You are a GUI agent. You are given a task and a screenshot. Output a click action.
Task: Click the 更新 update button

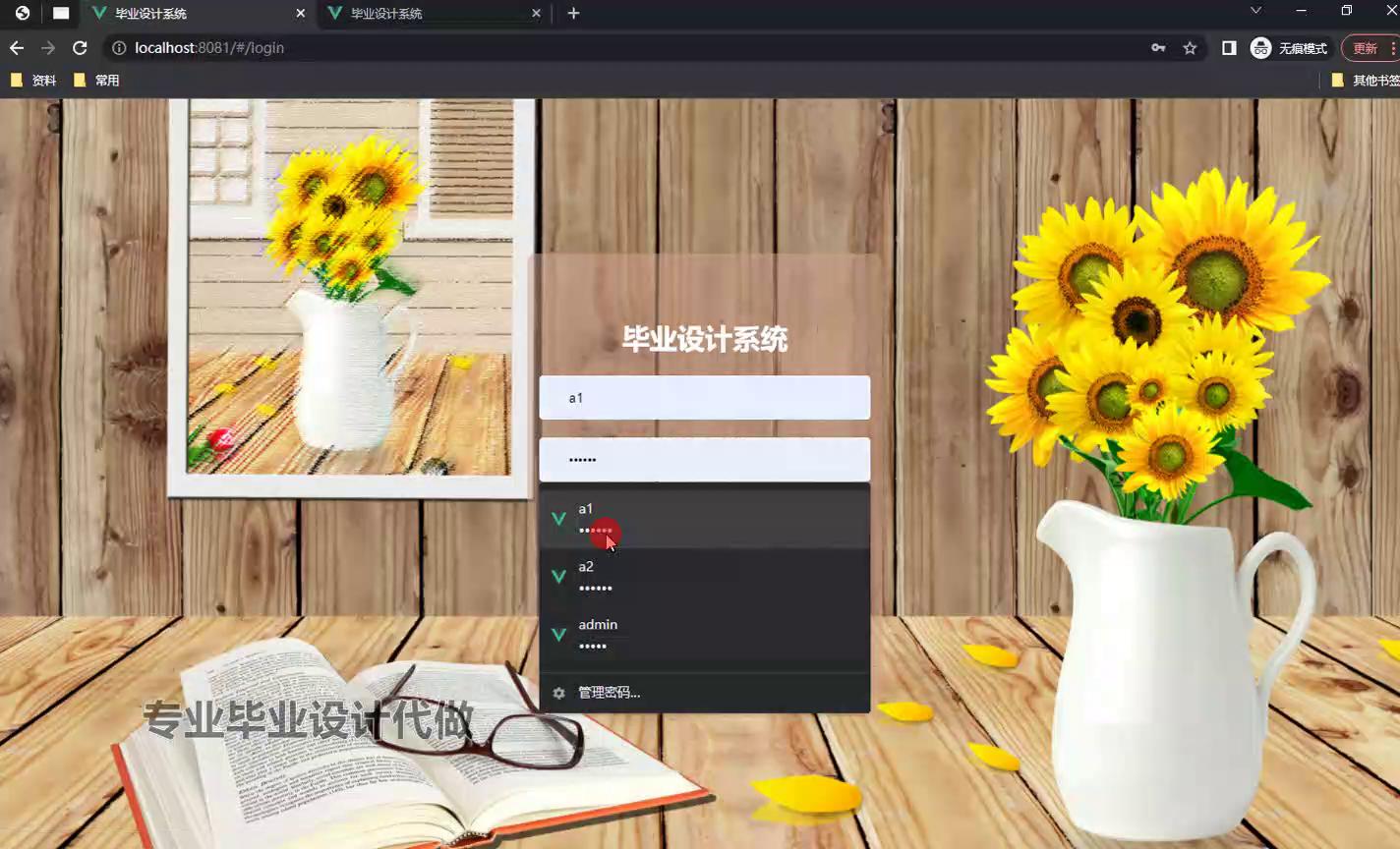pyautogui.click(x=1371, y=48)
